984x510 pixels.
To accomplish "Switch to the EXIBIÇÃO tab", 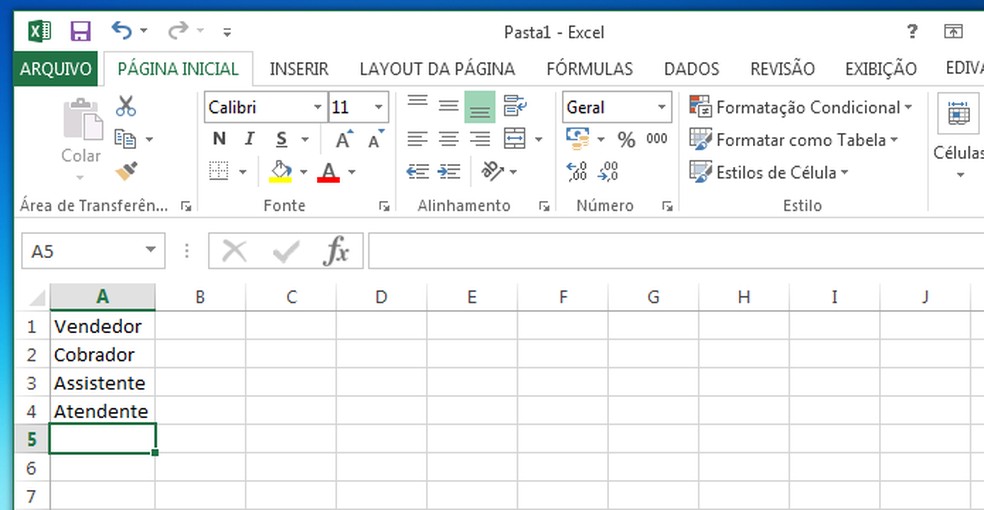I will 880,68.
